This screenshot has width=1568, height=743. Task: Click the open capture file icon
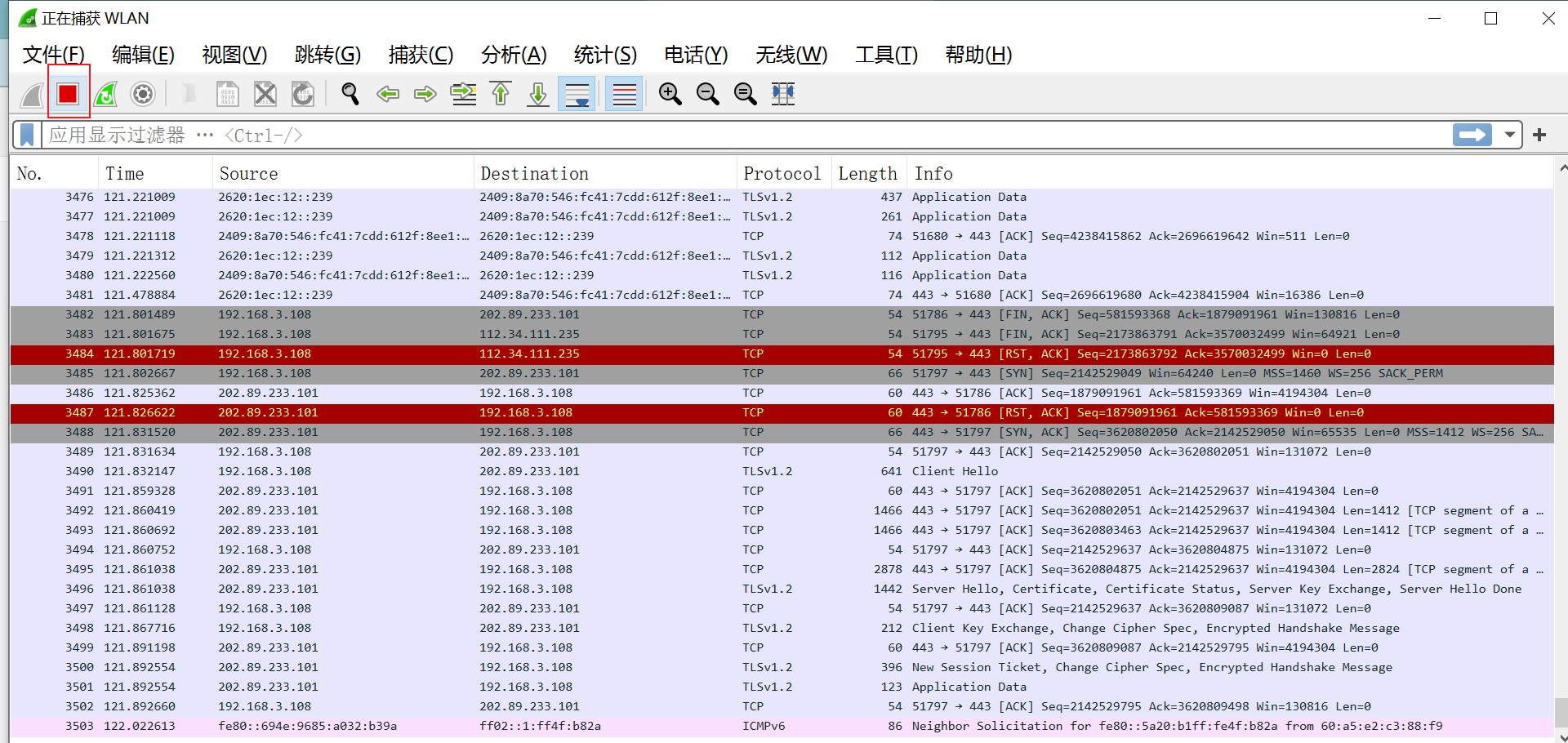pos(189,94)
